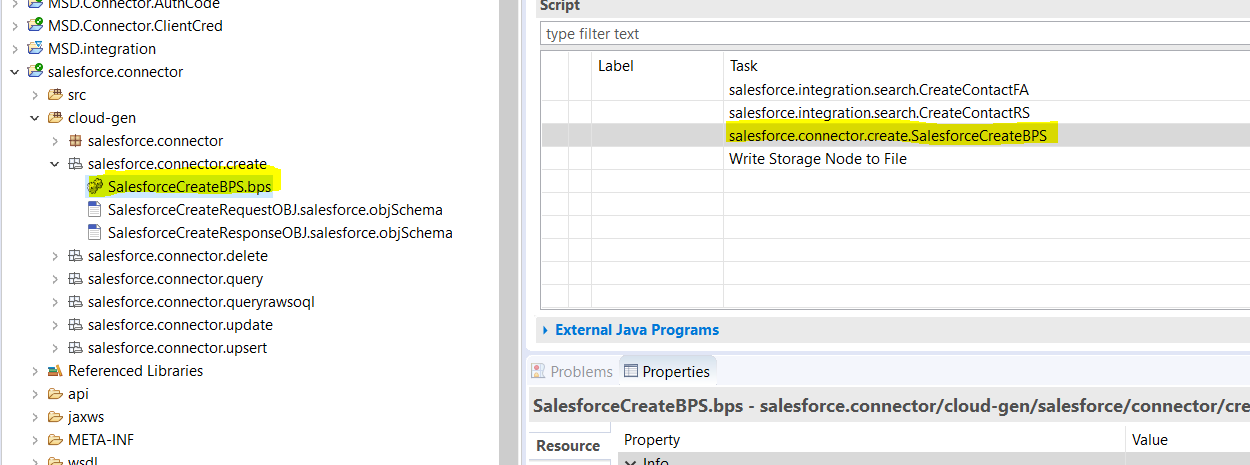This screenshot has width=1250, height=465.
Task: Click the SalesforceCreateRequestOBJ schema file icon
Action: point(96,209)
